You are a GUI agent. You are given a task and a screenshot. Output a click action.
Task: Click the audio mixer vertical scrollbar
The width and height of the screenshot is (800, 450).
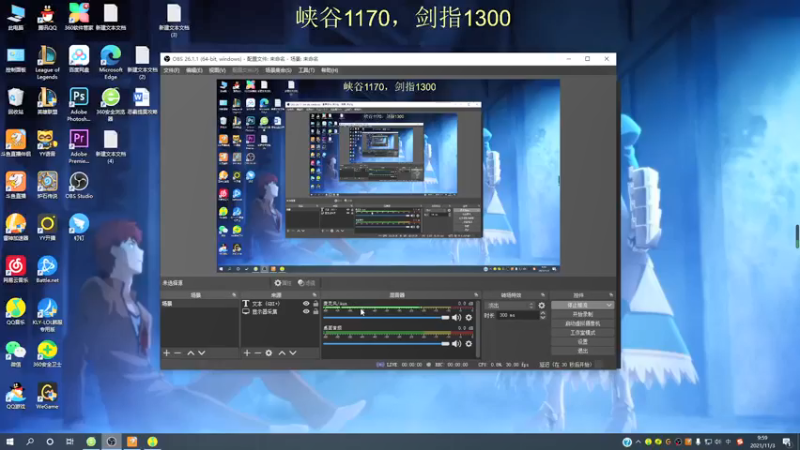(478, 329)
